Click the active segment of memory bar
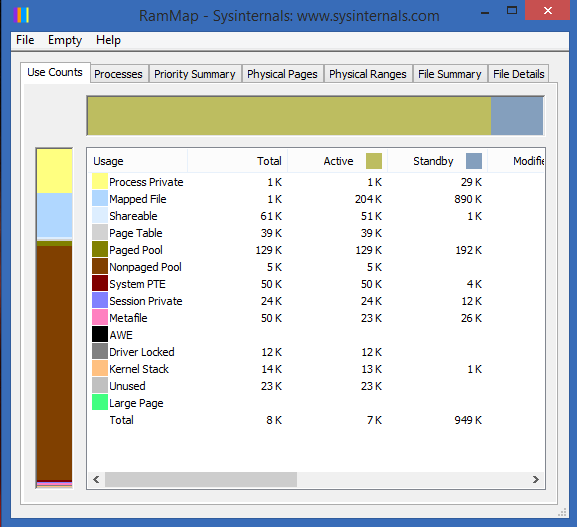Viewport: 577px width, 527px height. [289, 116]
